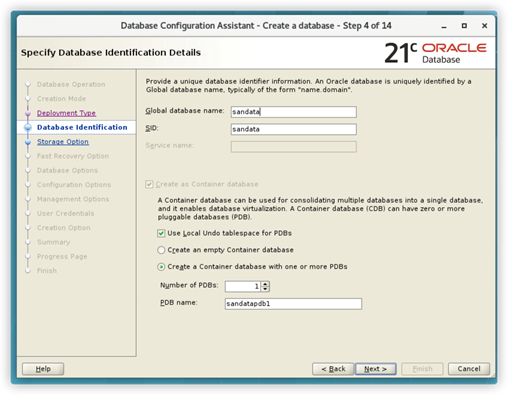Click Creation Mode step in sidebar

[61, 99]
